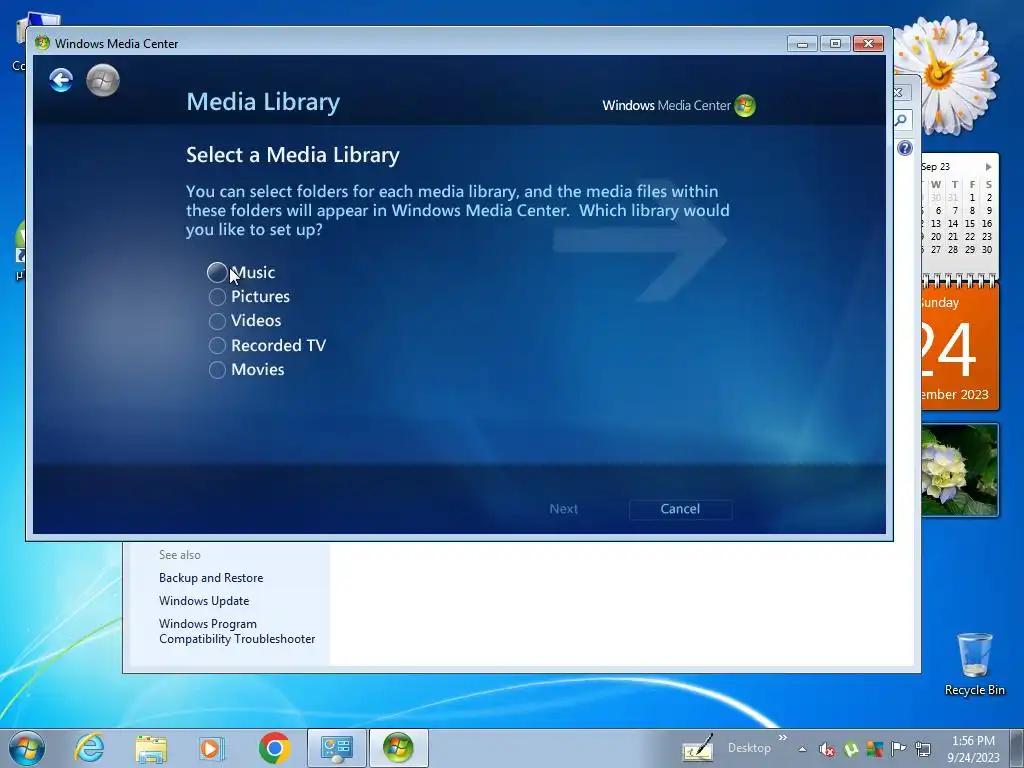Show hidden notification area icons
This screenshot has width=1024, height=768.
pyautogui.click(x=803, y=749)
